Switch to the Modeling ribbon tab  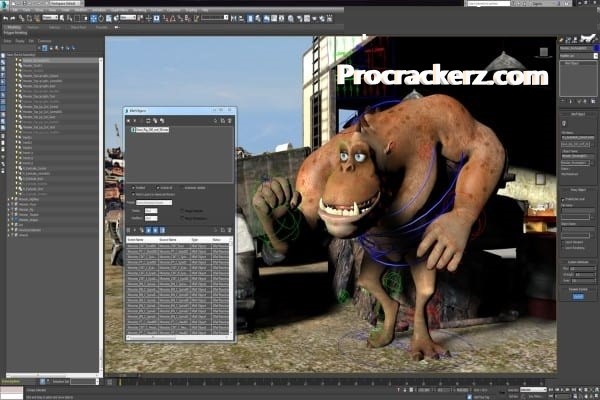tap(14, 27)
